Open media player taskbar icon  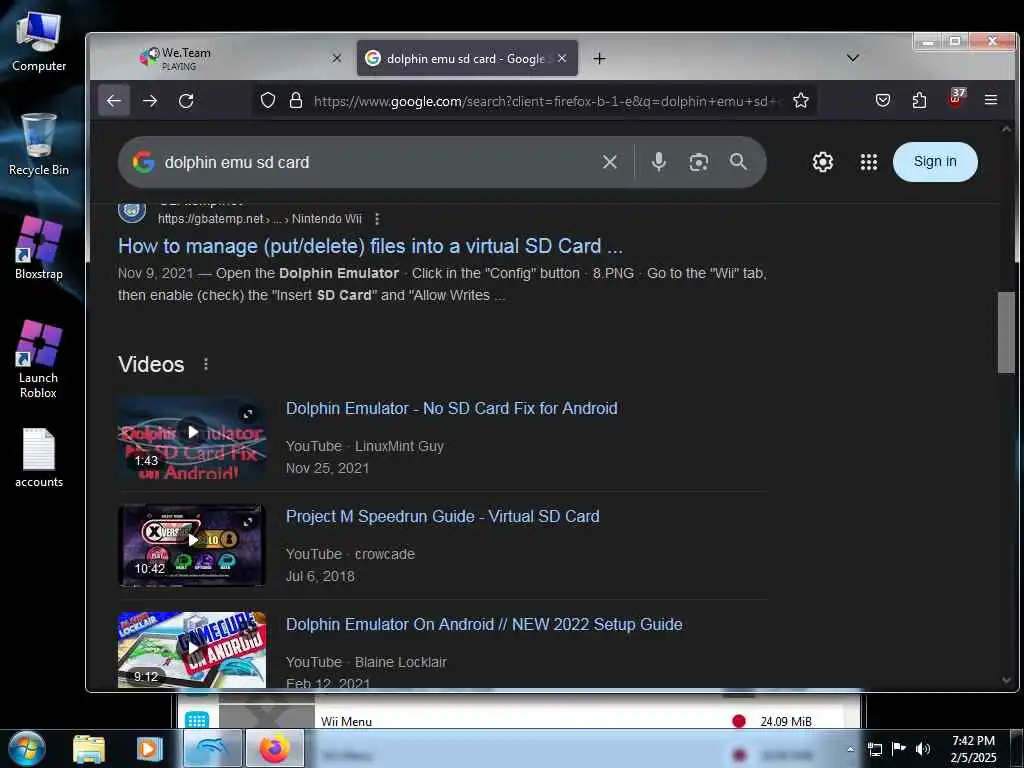149,749
